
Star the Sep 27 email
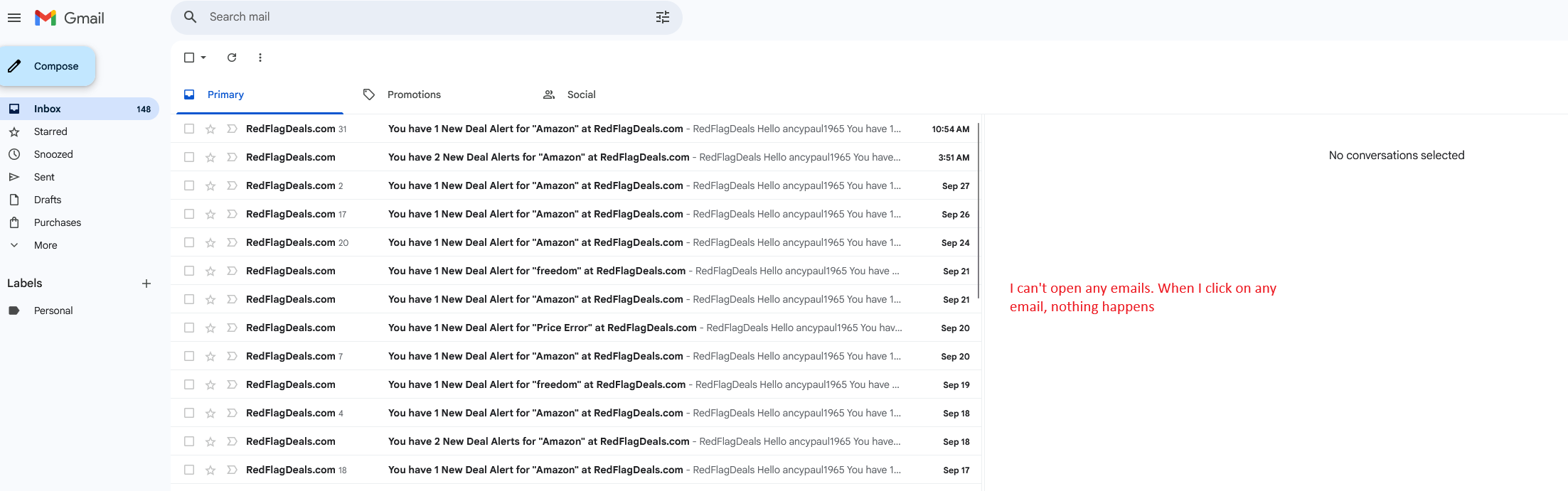(x=210, y=185)
